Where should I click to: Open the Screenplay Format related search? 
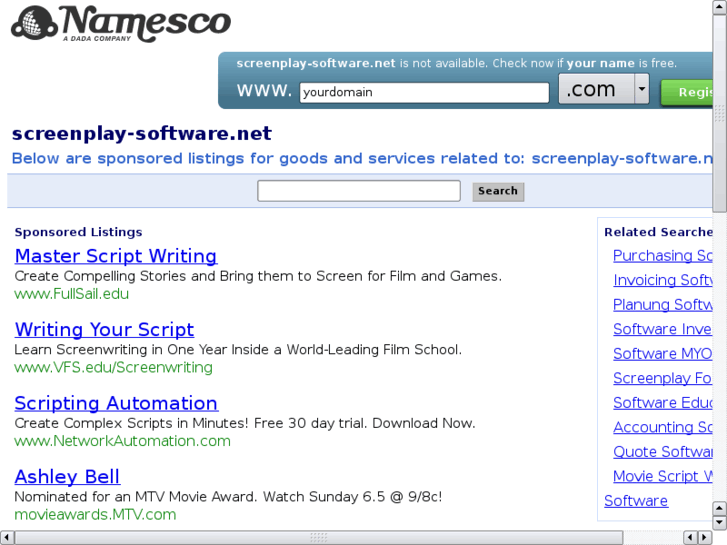(663, 378)
